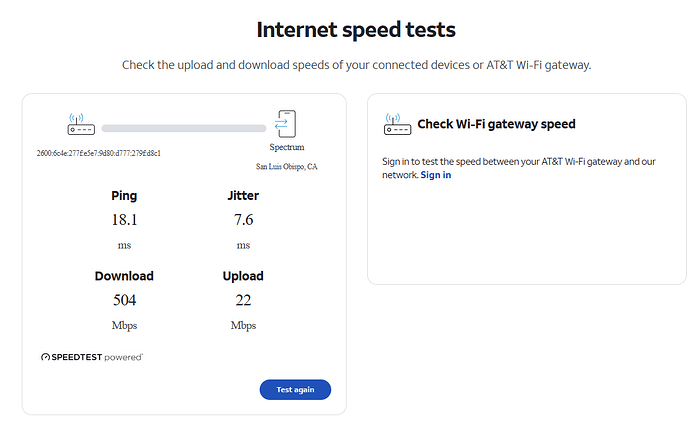This screenshot has width=690, height=428.
Task: Click the router icon above the IP address
Action: (81, 124)
